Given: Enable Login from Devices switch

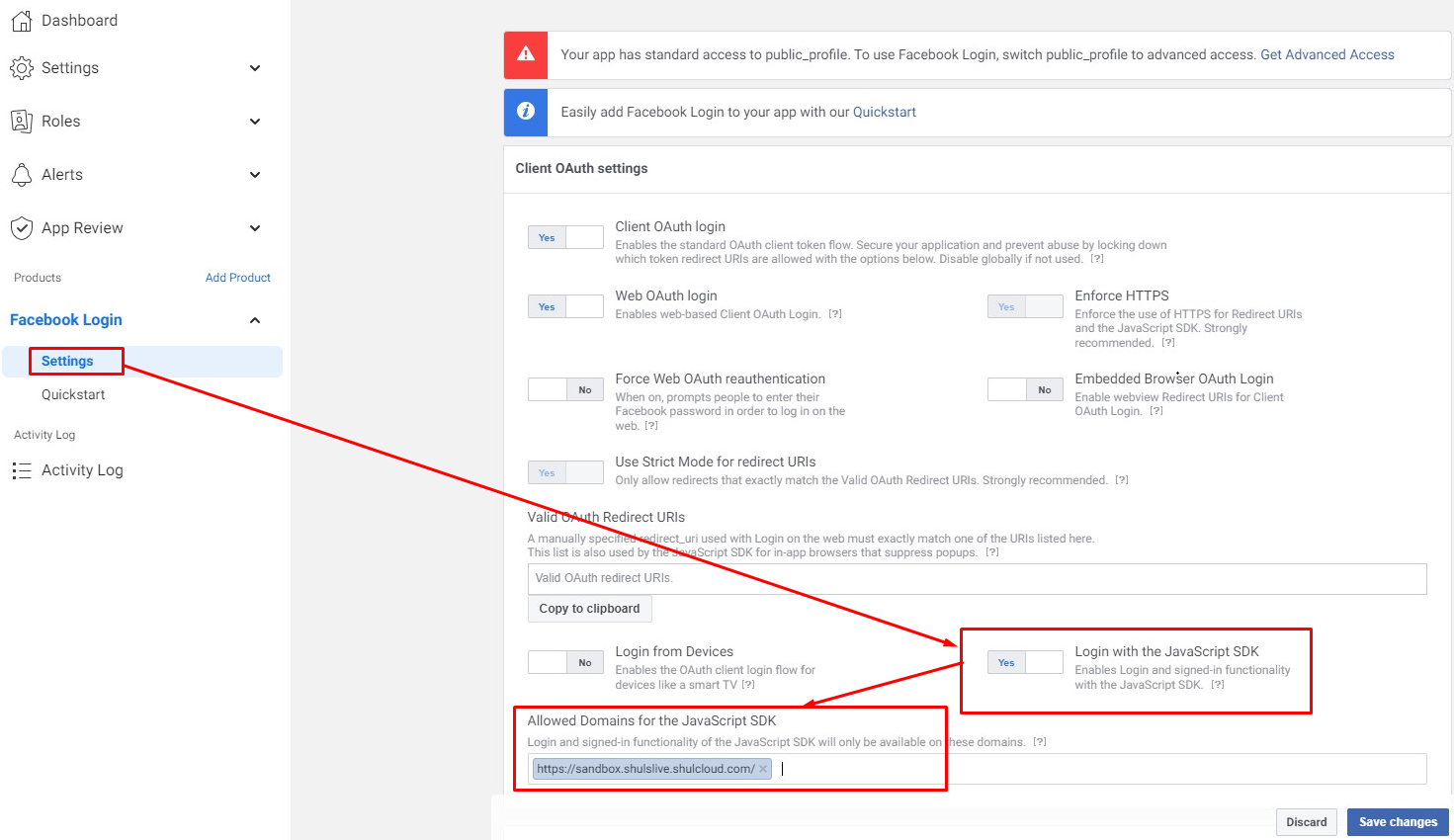Looking at the screenshot, I should tap(565, 663).
